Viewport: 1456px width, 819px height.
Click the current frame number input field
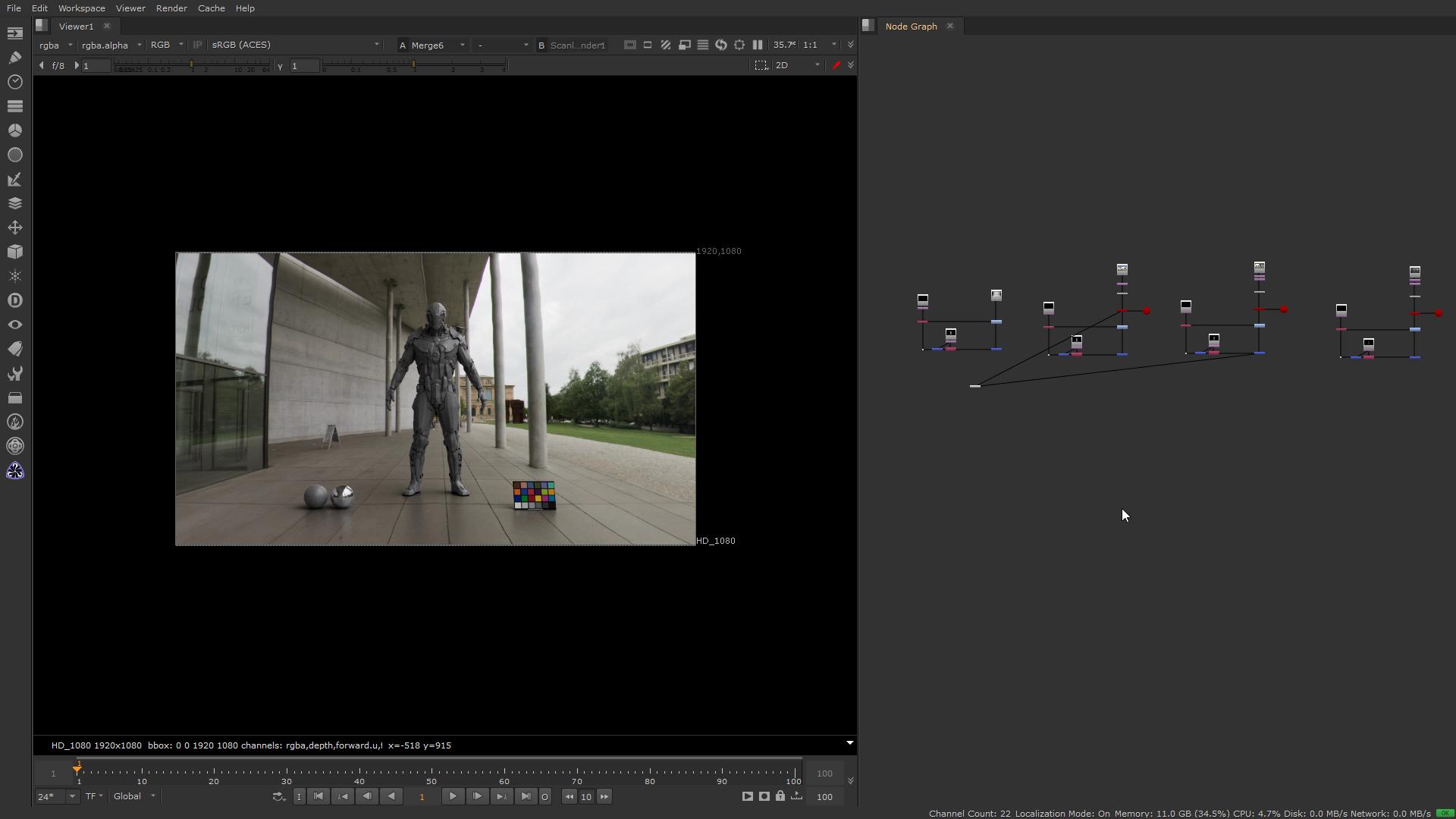pyautogui.click(x=423, y=796)
